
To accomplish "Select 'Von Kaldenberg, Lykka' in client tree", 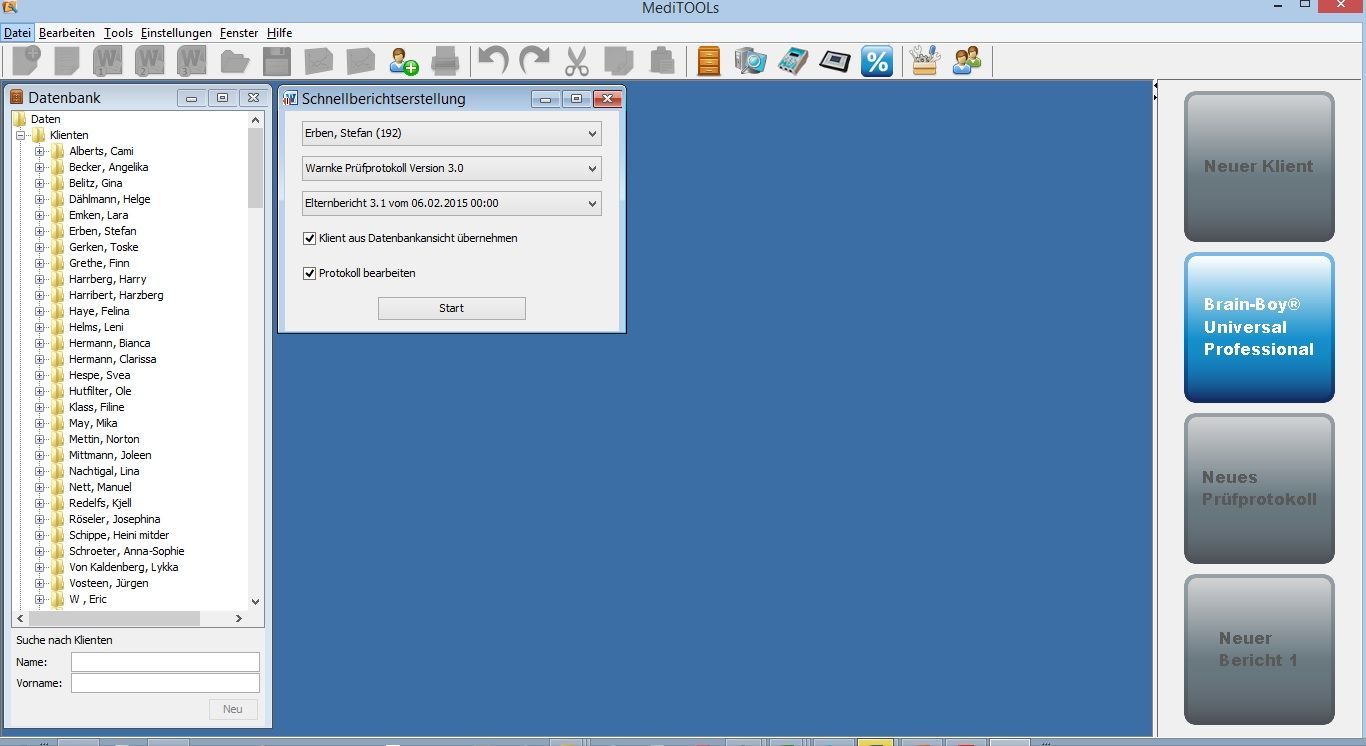I will point(123,567).
